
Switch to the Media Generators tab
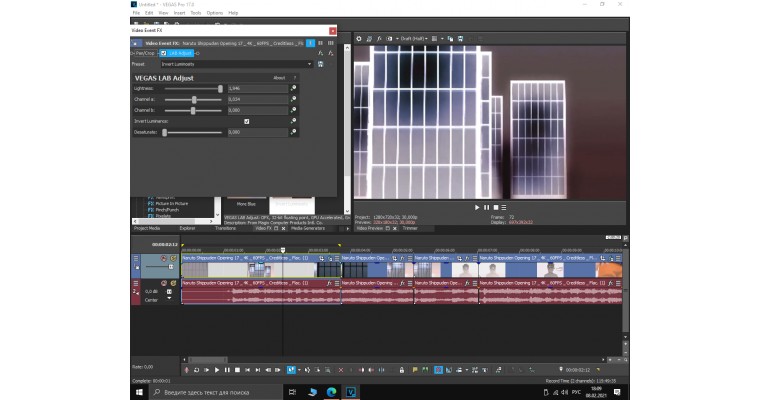[306, 228]
